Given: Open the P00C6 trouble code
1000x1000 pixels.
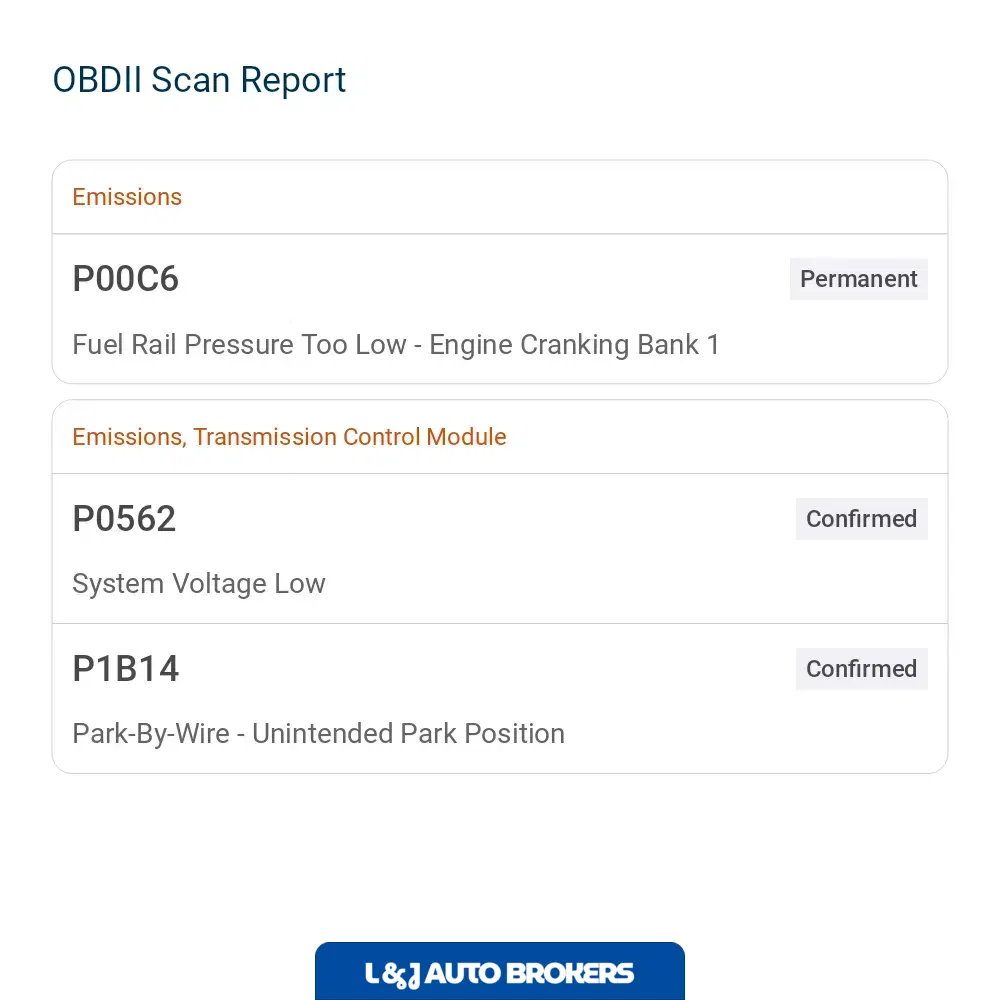Looking at the screenshot, I should click(126, 279).
